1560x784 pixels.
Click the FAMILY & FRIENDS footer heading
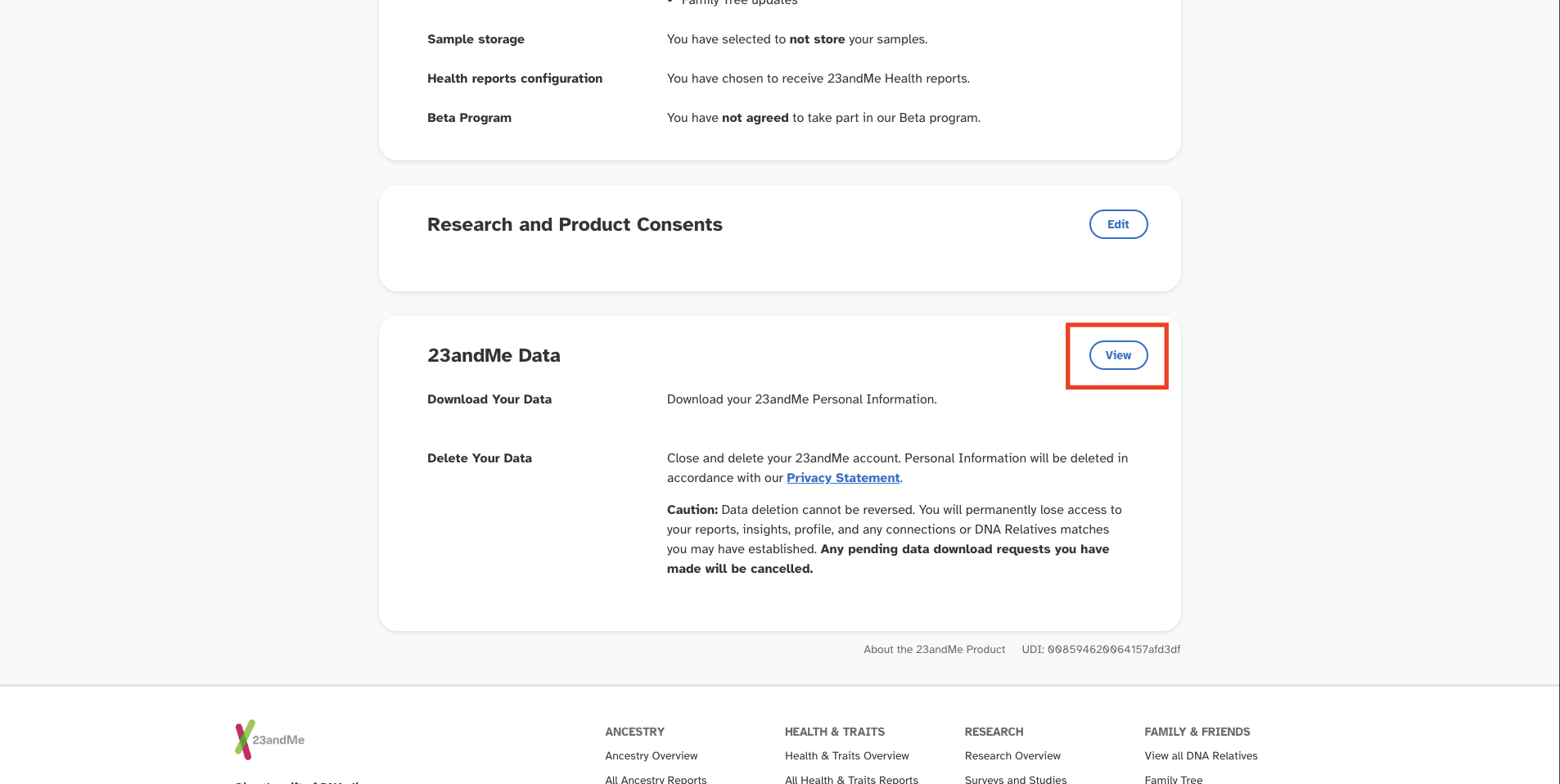coord(1197,732)
